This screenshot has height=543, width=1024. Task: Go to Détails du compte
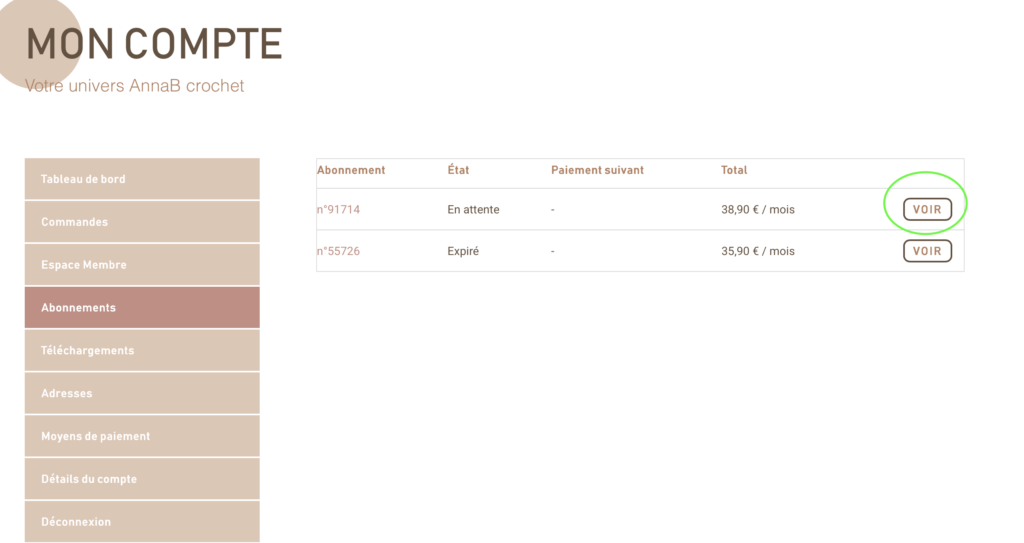point(142,479)
